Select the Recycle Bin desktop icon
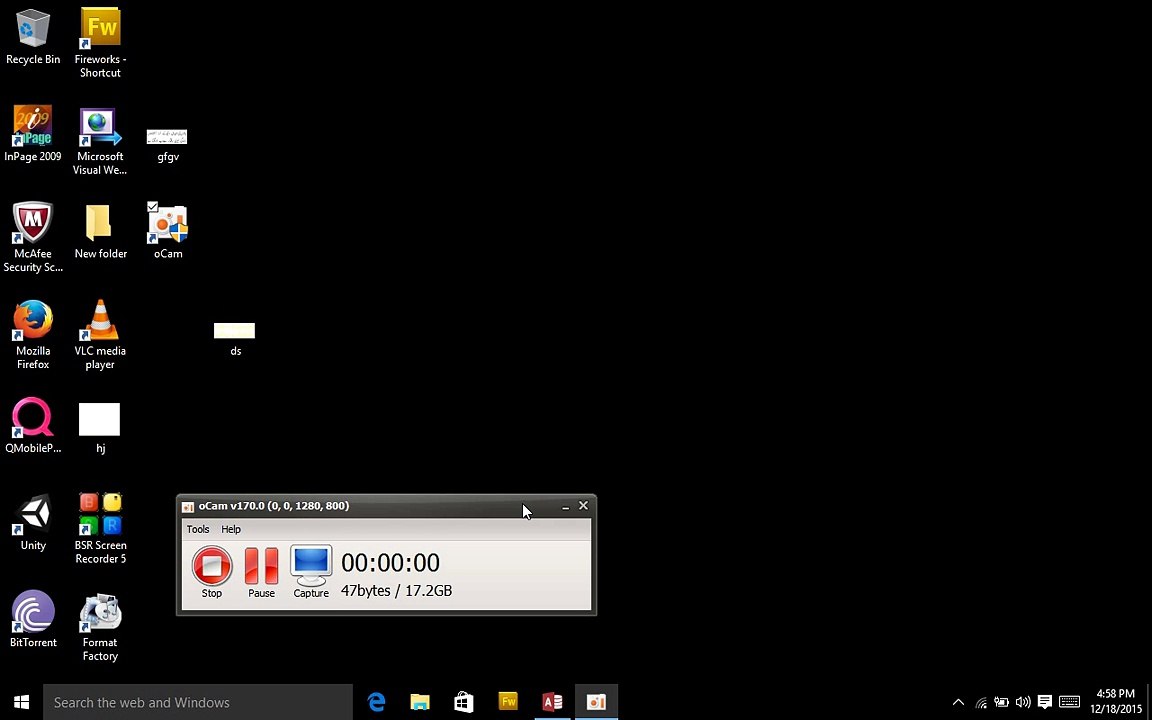 (33, 37)
